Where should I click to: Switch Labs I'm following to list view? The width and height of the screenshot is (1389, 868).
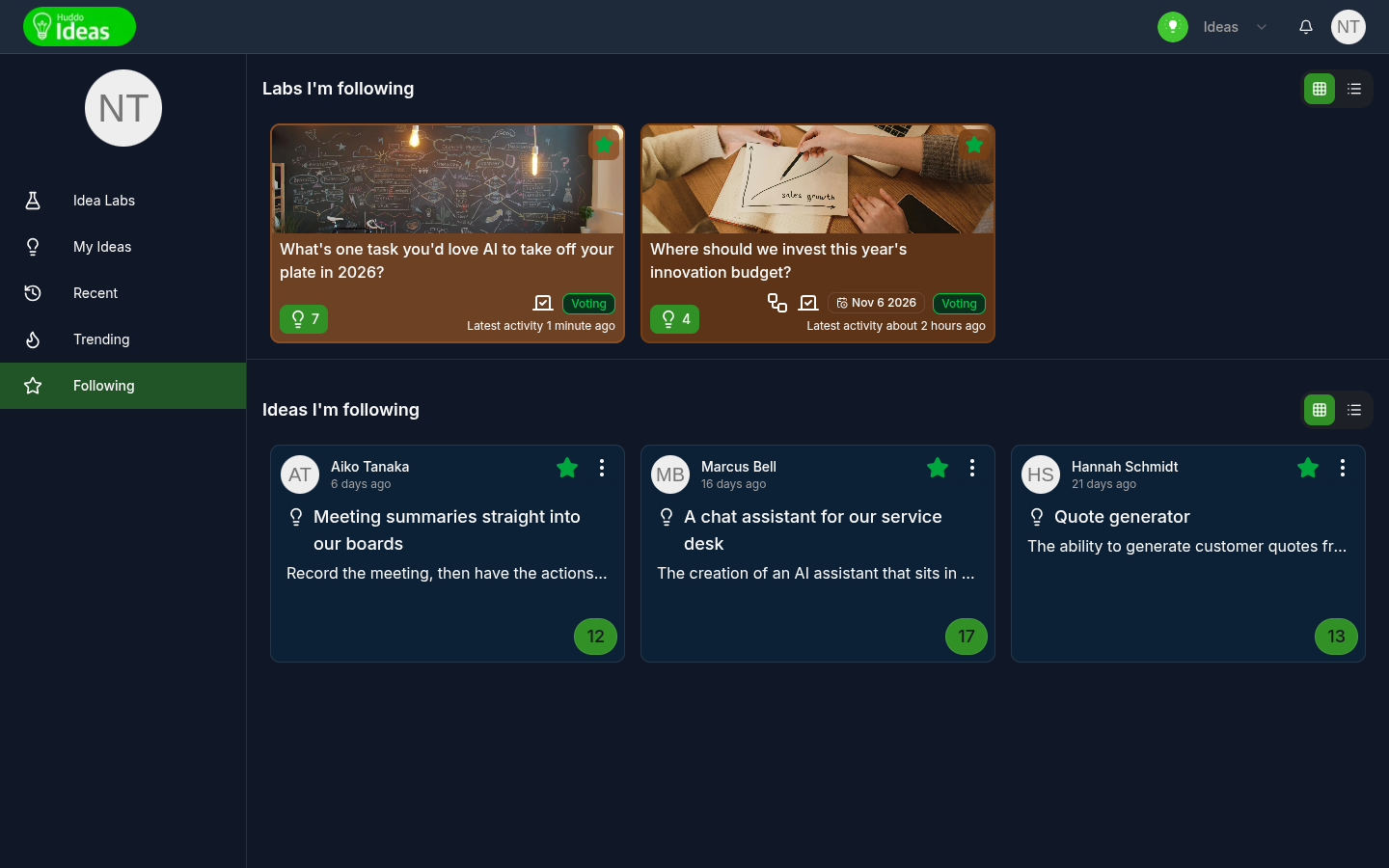click(1354, 89)
